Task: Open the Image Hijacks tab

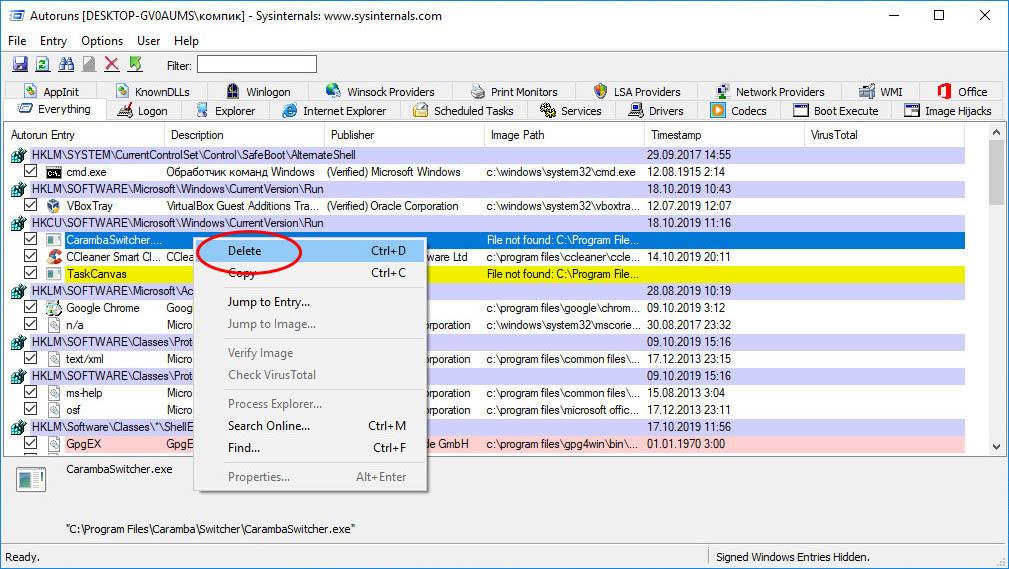Action: click(948, 111)
